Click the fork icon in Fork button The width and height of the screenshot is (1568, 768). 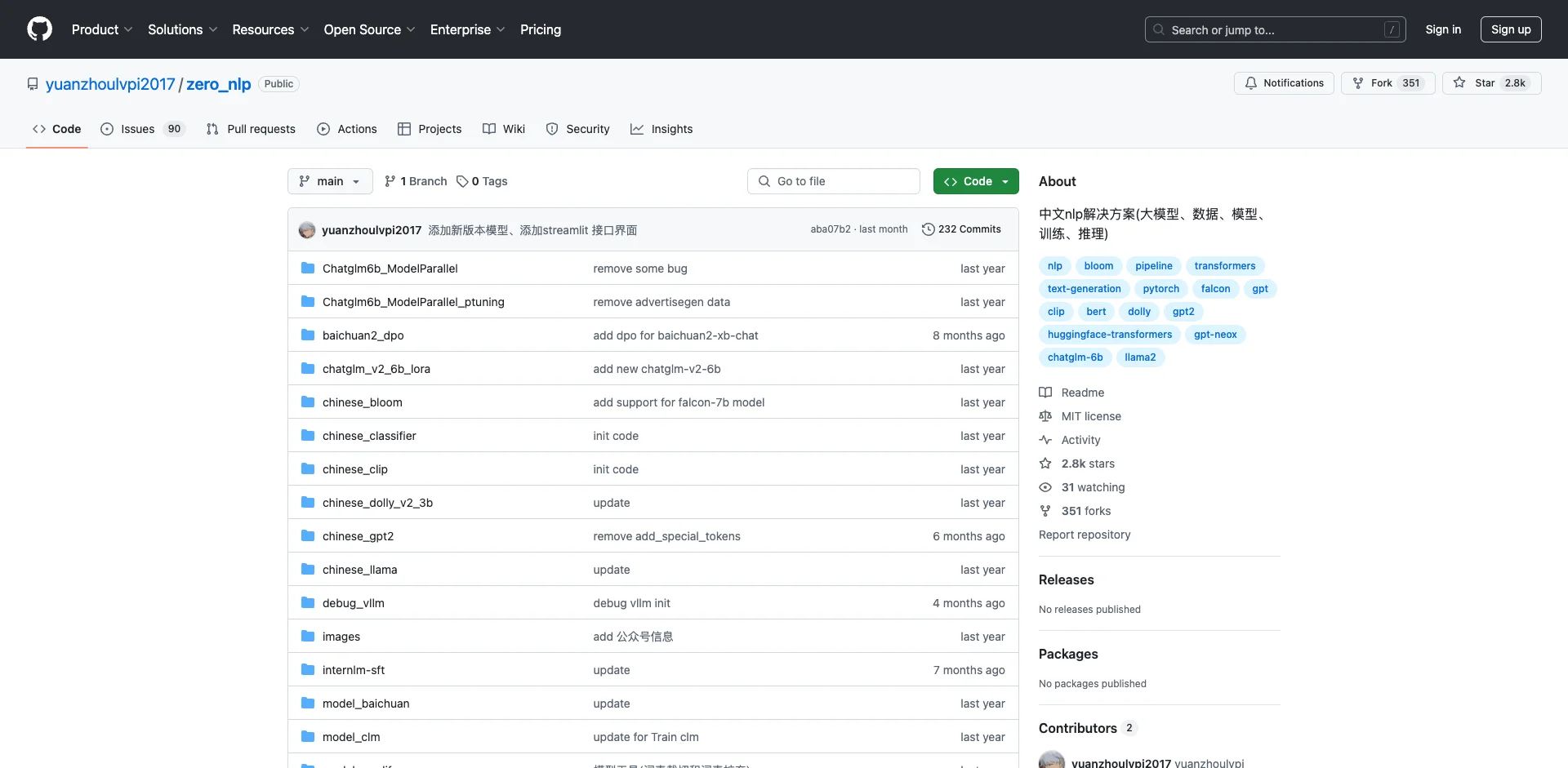click(x=1358, y=83)
